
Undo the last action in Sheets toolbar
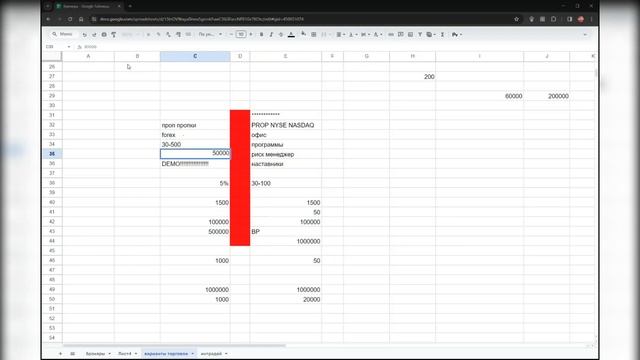[84, 35]
